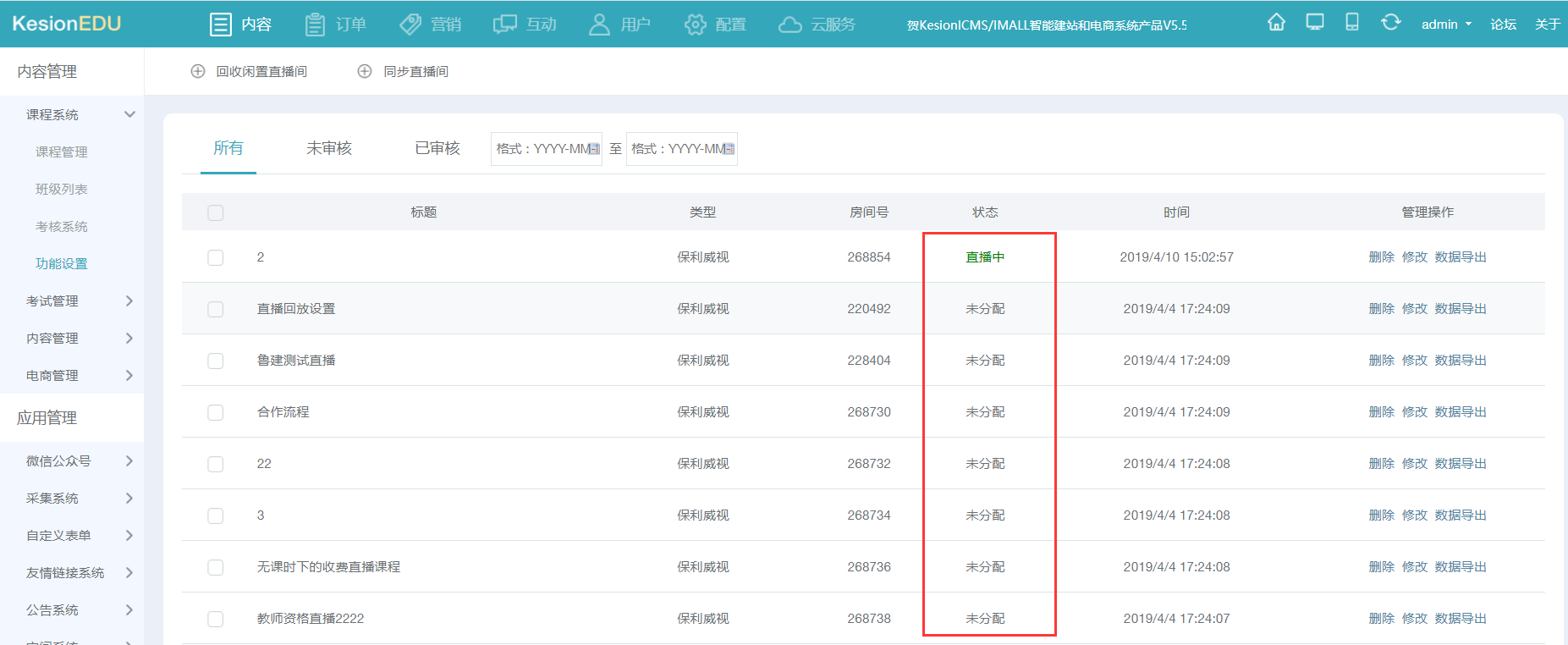Screen dimensions: 1568x645
Task: Open 班级列表 in the sidebar
Action: click(x=62, y=190)
